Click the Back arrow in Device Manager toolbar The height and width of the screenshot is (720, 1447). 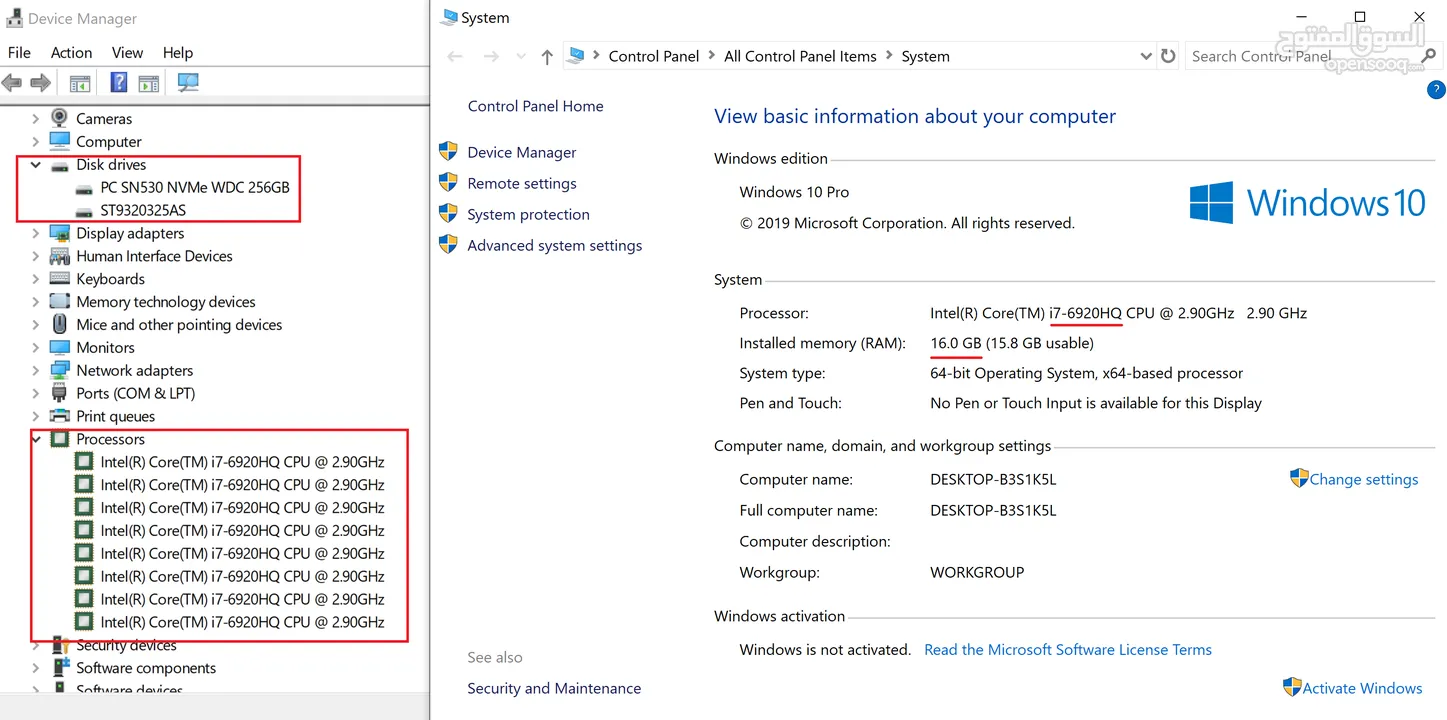12,83
